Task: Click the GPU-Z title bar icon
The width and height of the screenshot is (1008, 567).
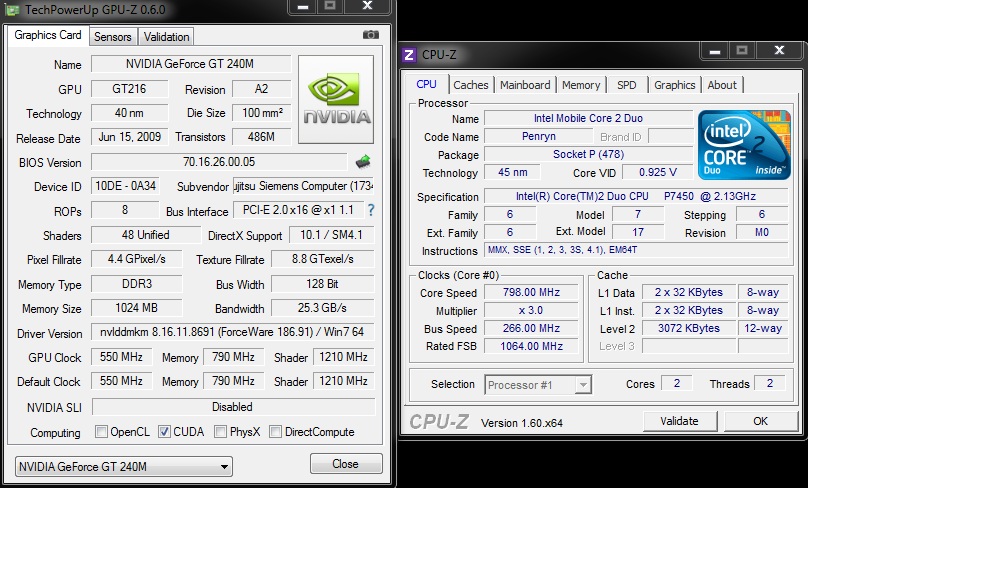Action: 12,10
